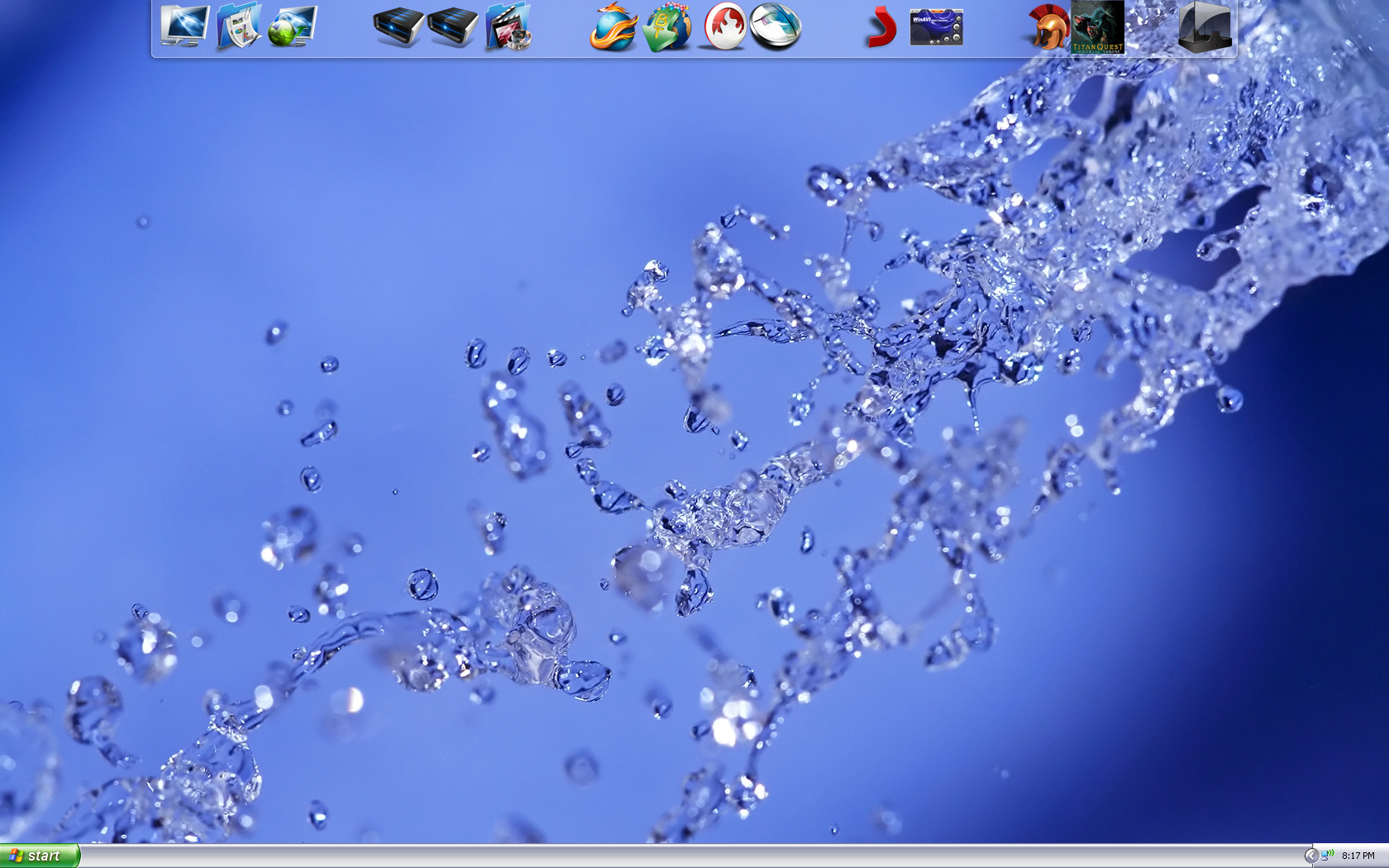Open the network monitor with green globe
The width and height of the screenshot is (1389, 868).
point(293,26)
